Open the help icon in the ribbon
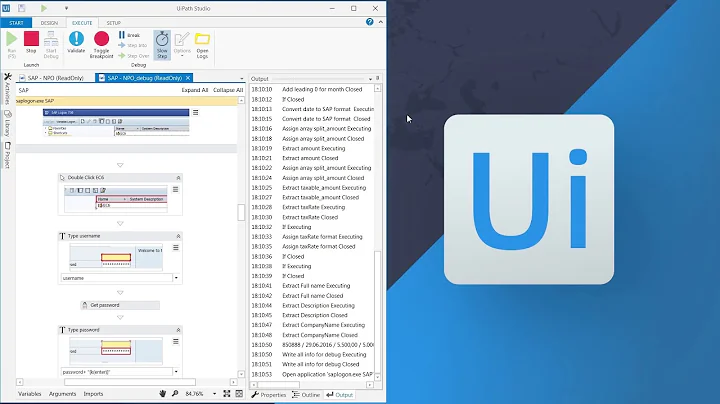This screenshot has width=720, height=404. pyautogui.click(x=370, y=22)
